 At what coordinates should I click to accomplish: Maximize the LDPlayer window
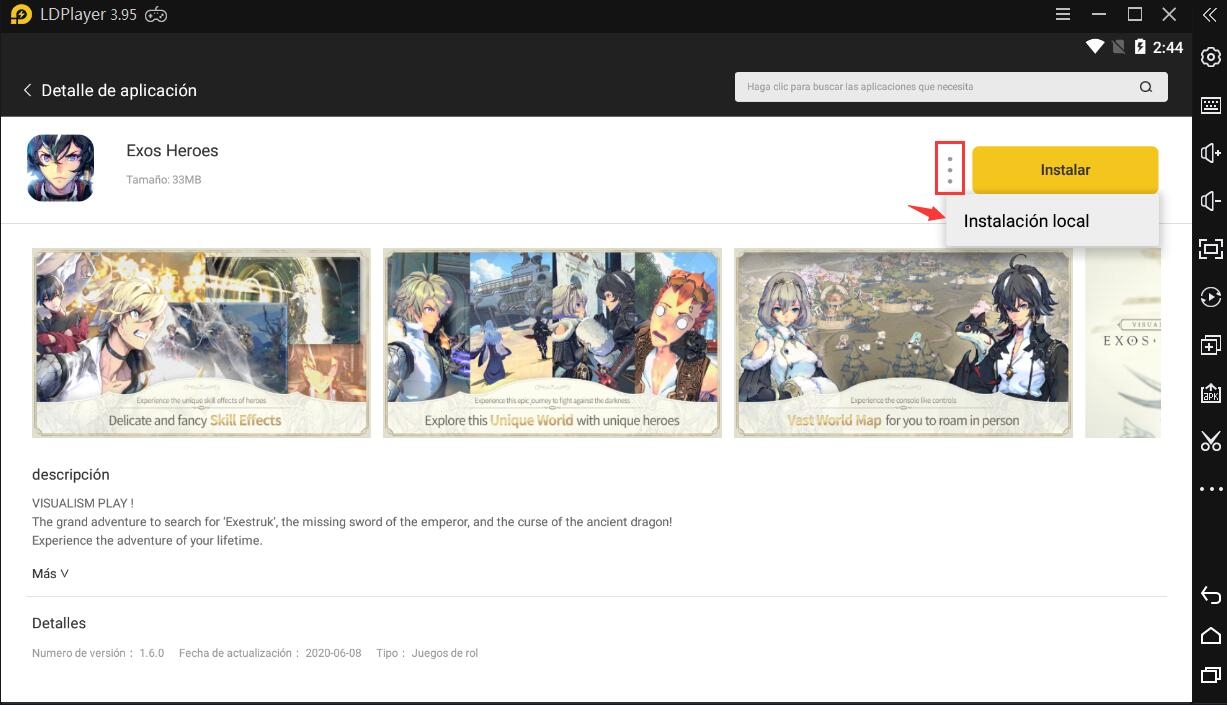(1135, 15)
